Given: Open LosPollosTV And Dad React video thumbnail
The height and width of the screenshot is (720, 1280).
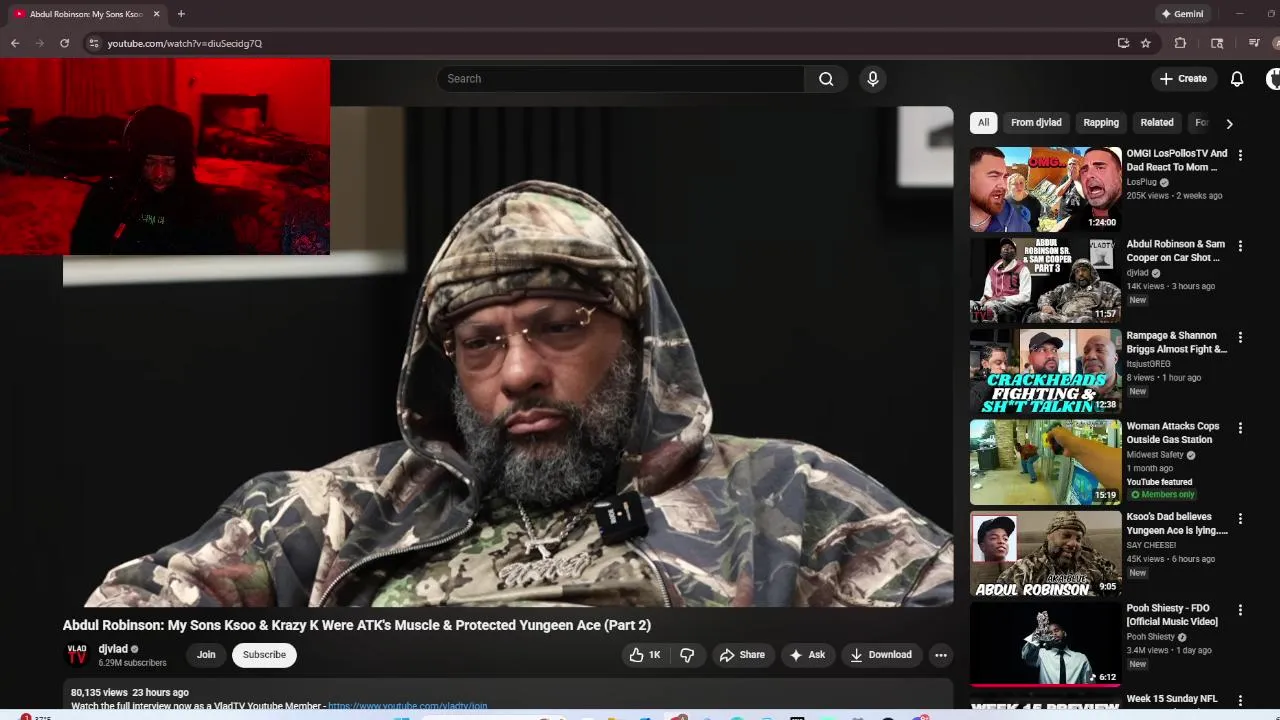Looking at the screenshot, I should [1045, 190].
